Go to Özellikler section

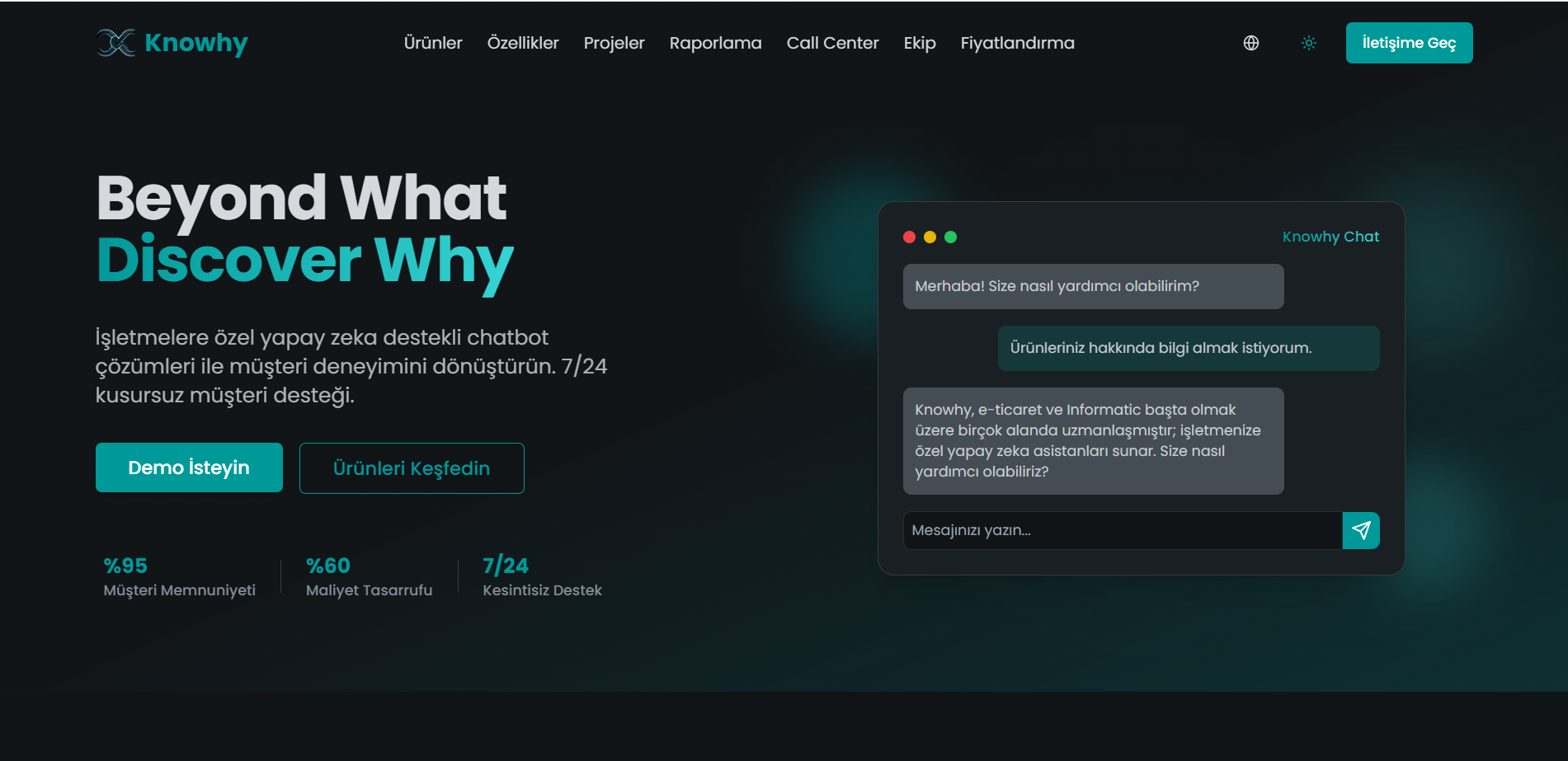click(522, 43)
